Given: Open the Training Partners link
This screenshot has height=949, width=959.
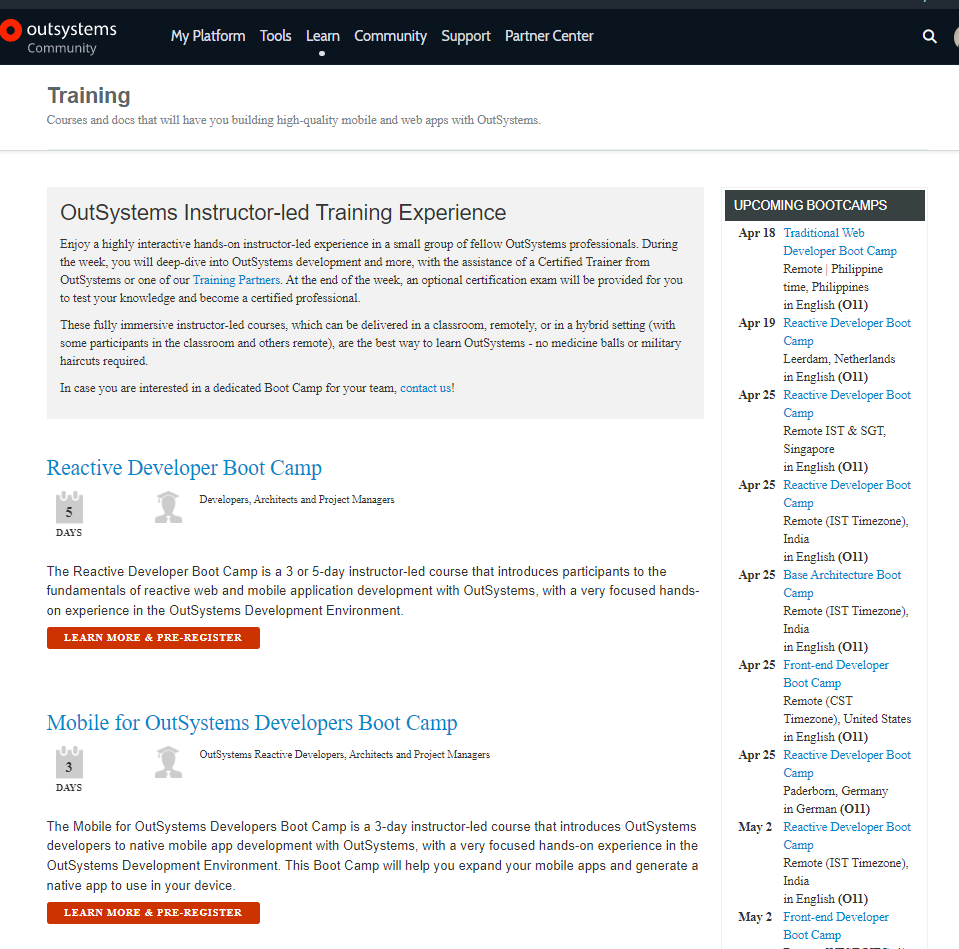Looking at the screenshot, I should point(236,280).
